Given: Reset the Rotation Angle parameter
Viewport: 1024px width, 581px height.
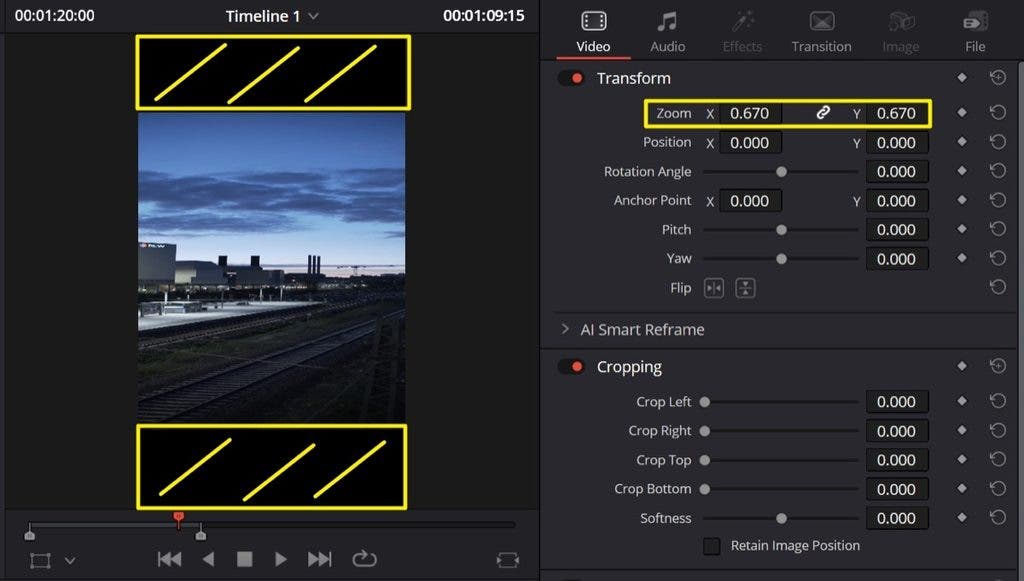Looking at the screenshot, I should (998, 171).
